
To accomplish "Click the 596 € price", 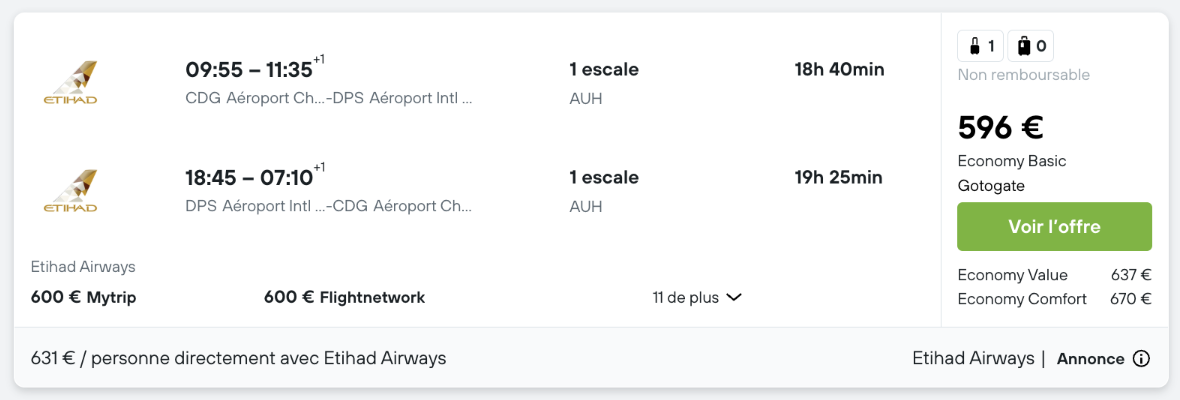I will [1000, 128].
